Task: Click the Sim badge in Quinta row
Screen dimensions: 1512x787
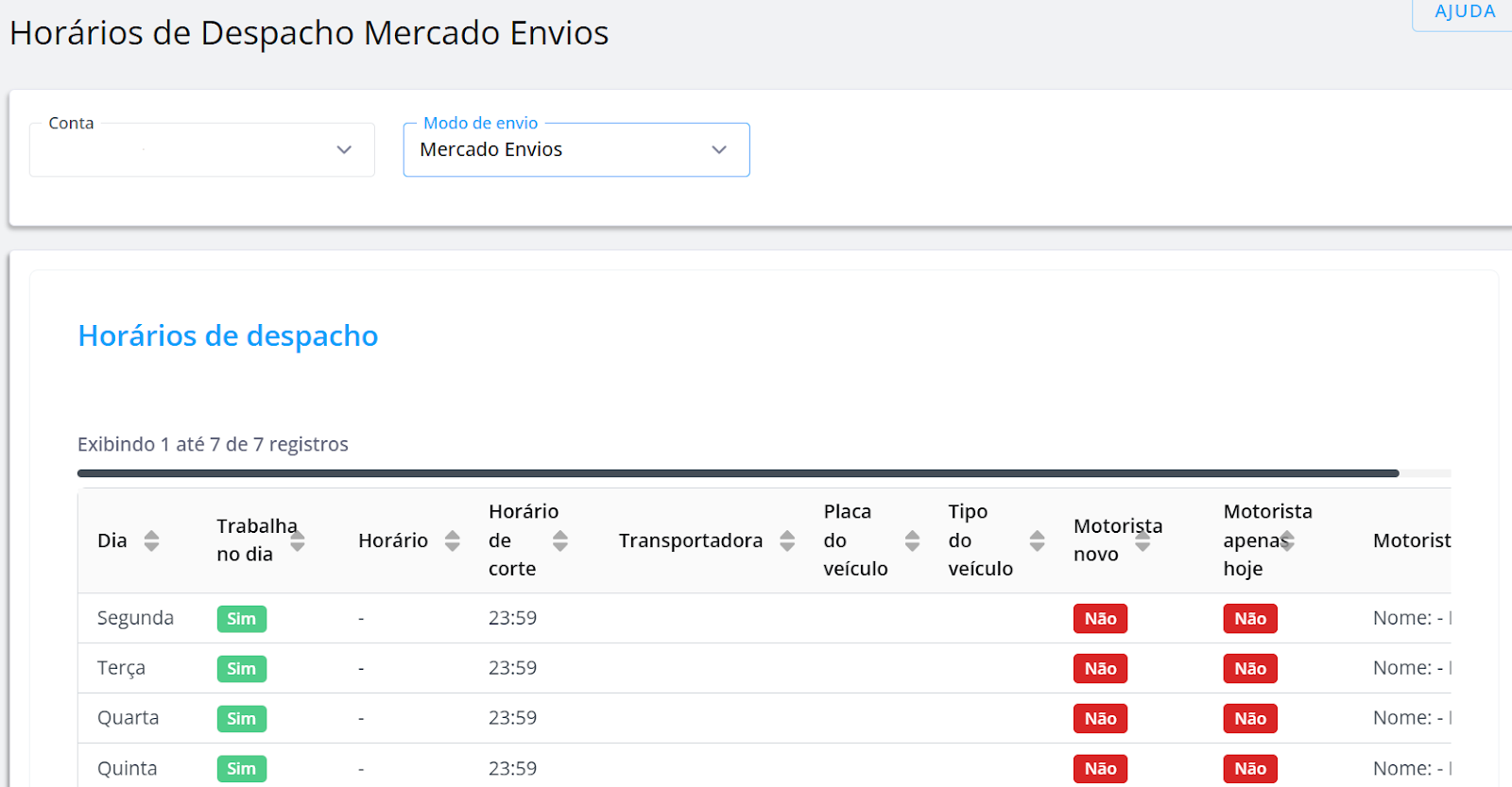Action: click(x=242, y=769)
